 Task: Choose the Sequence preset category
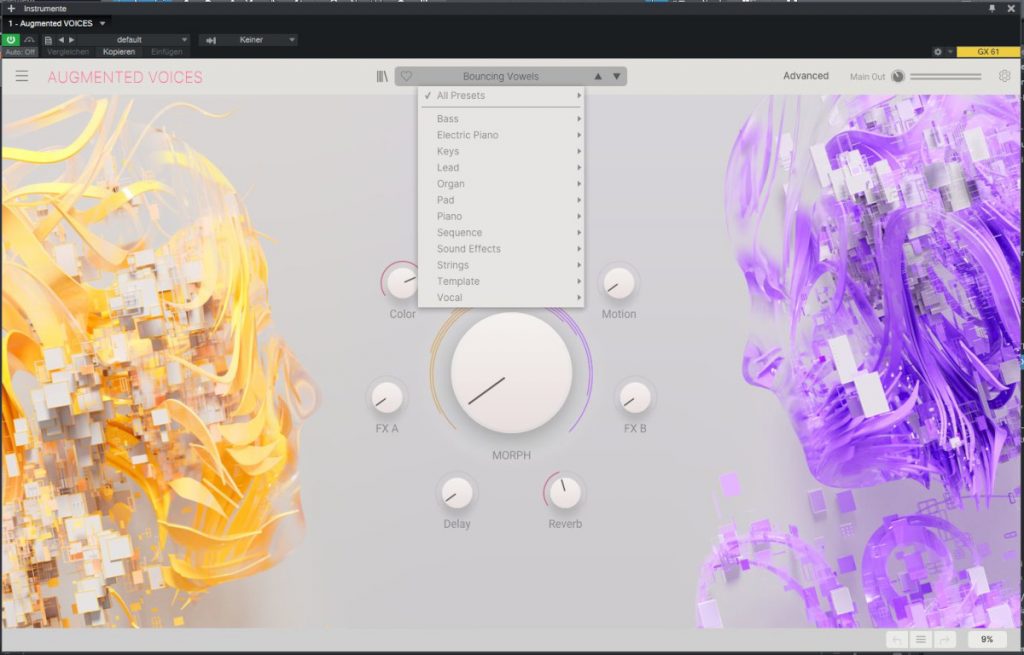[x=501, y=232]
